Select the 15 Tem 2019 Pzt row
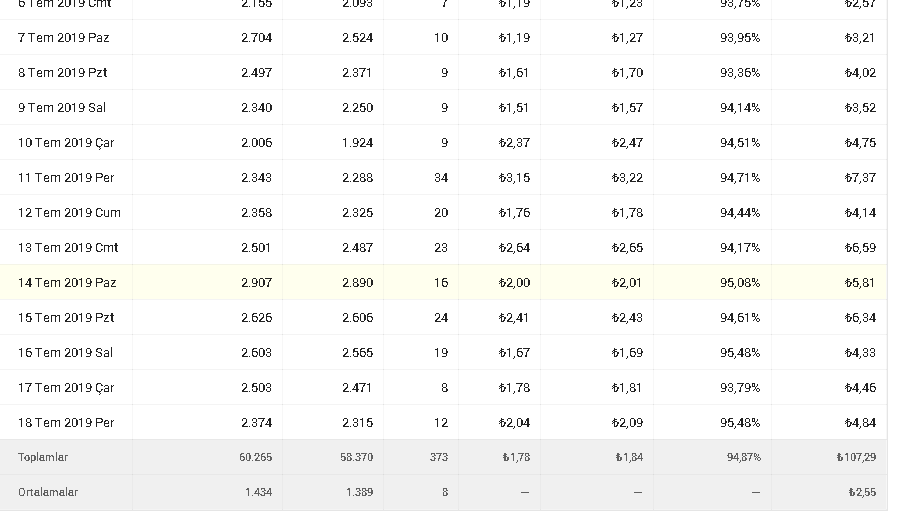Image resolution: width=905 pixels, height=511 pixels. tap(443, 318)
